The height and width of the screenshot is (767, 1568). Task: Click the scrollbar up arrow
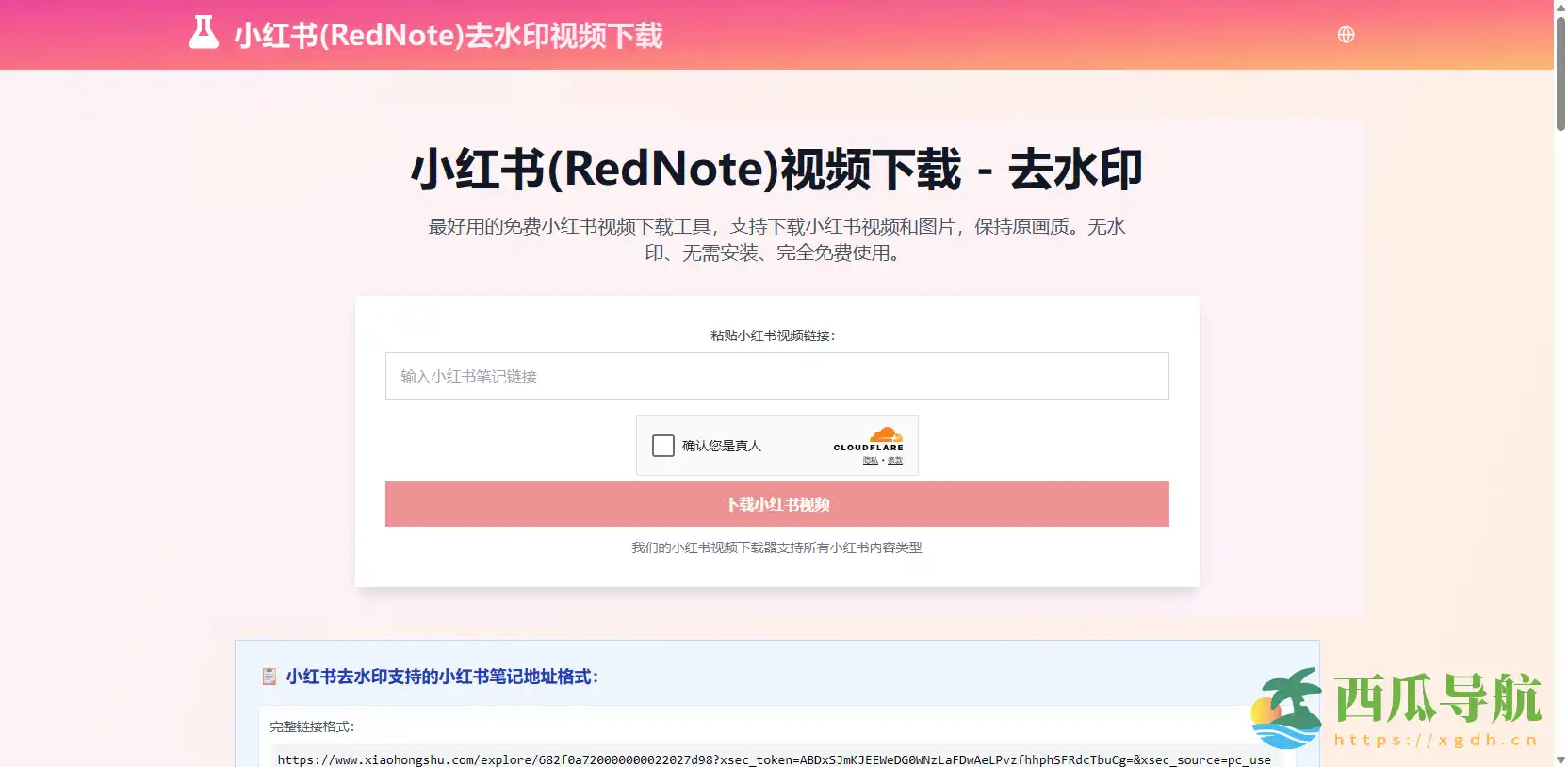(1560, 7)
